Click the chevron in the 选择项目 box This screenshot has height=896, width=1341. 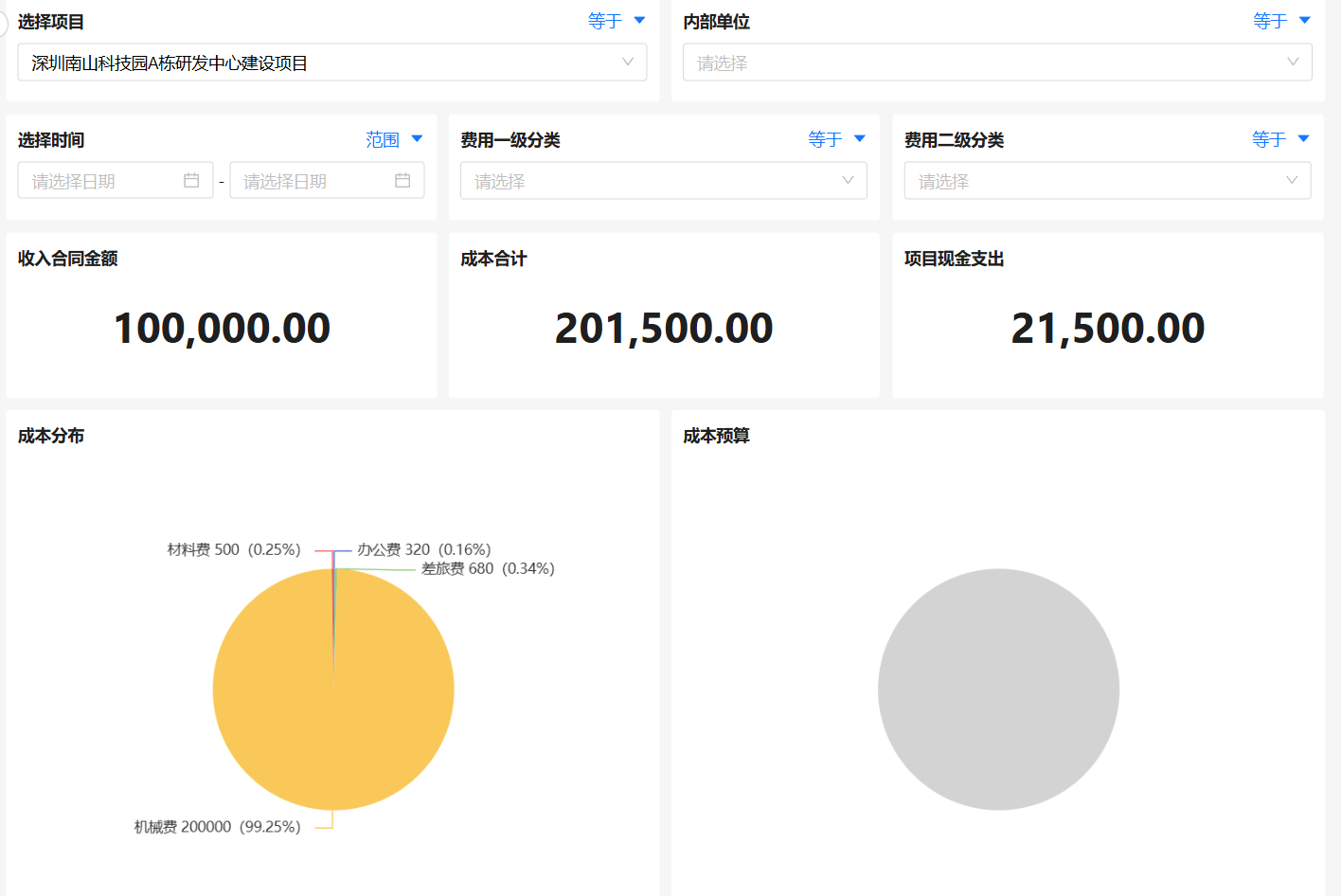[x=627, y=63]
